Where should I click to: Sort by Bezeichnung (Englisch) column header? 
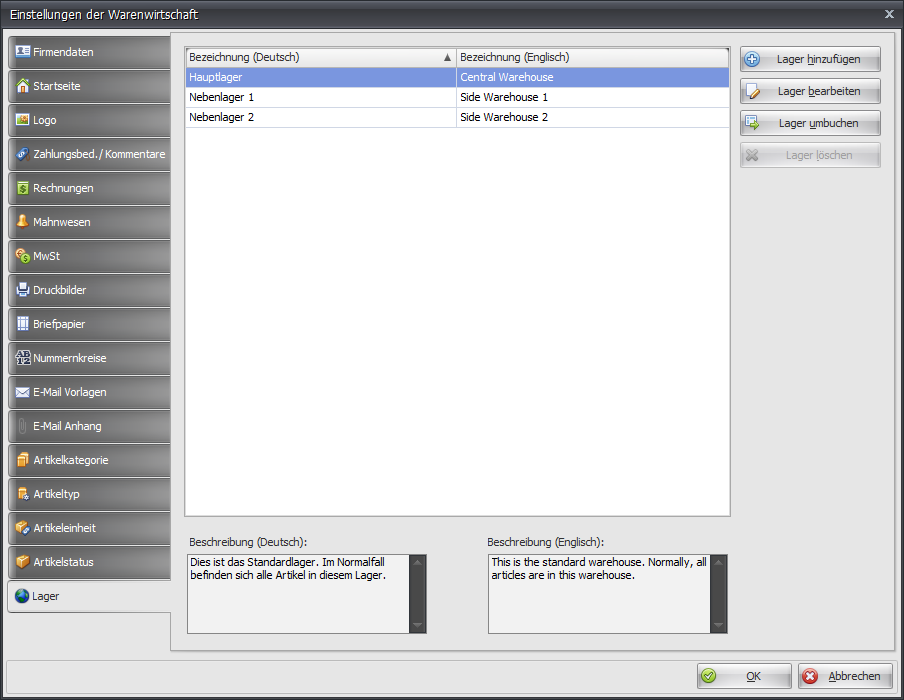tap(590, 58)
